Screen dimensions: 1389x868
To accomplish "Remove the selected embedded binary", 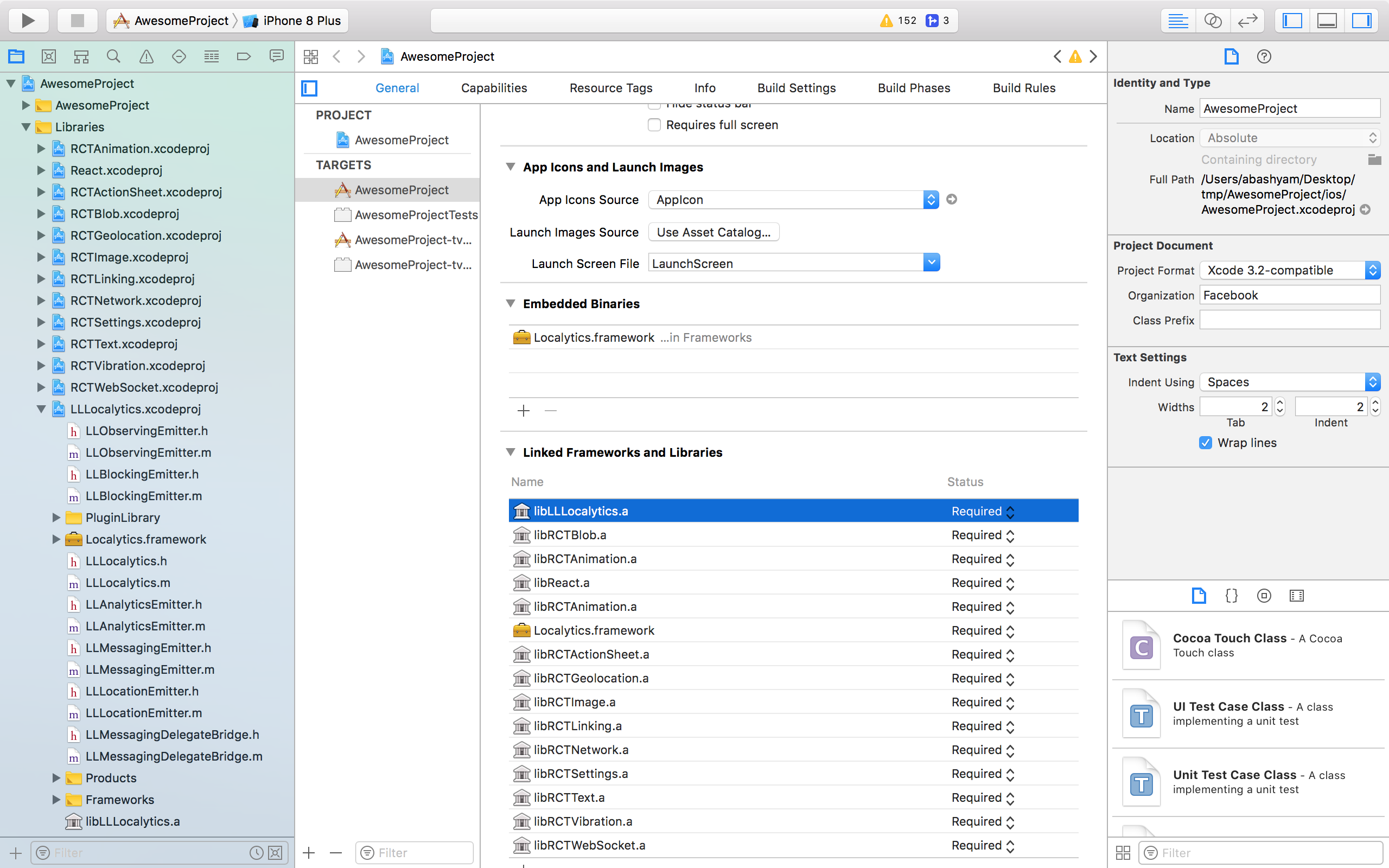I will click(x=550, y=411).
